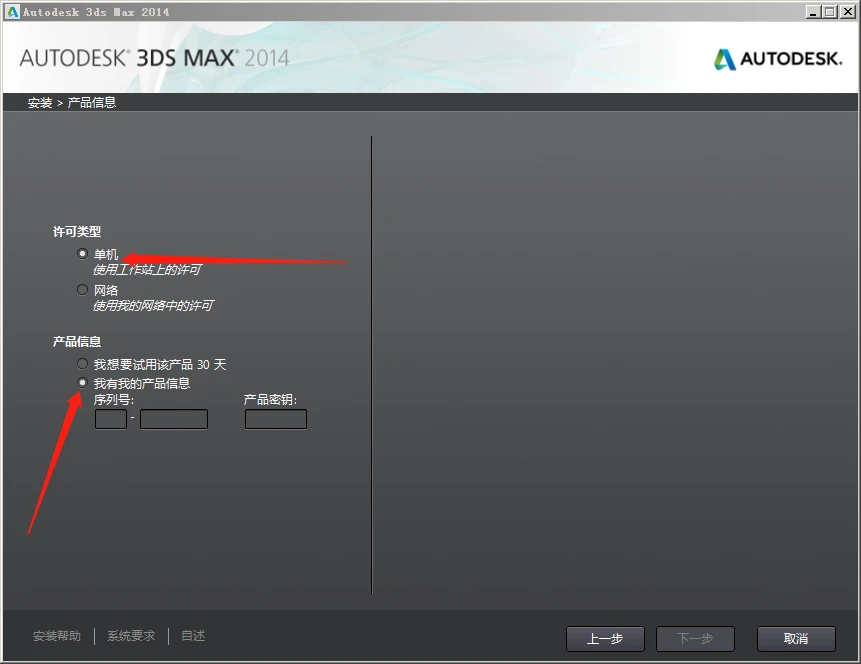
Task: Click the 产品信息 section heading
Action: point(77,342)
